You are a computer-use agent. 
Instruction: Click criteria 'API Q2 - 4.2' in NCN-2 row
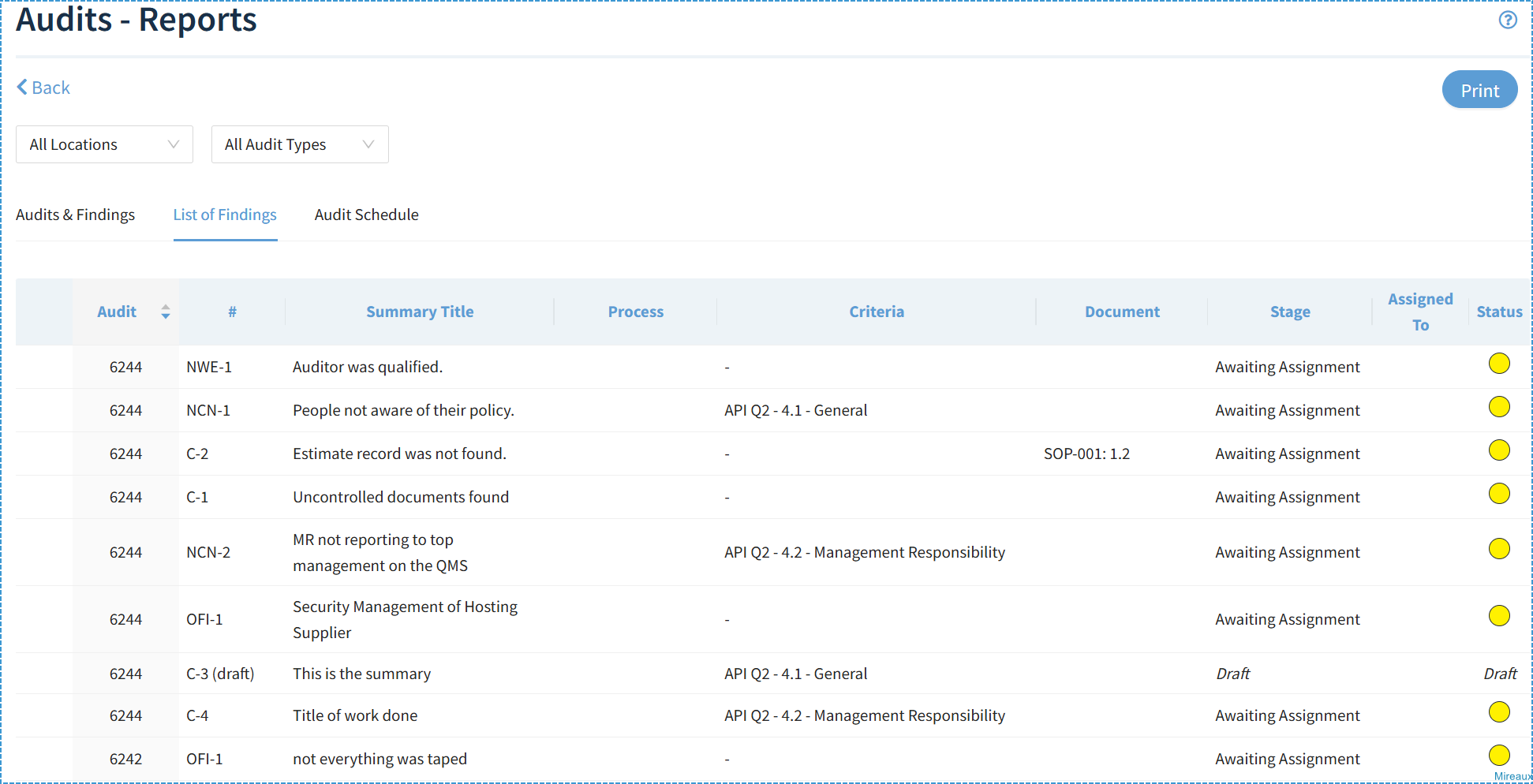pos(865,552)
